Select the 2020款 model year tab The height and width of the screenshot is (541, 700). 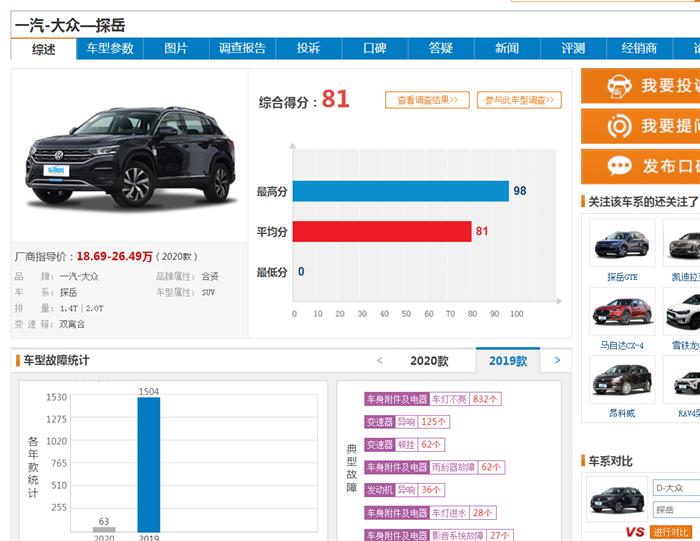pyautogui.click(x=429, y=361)
